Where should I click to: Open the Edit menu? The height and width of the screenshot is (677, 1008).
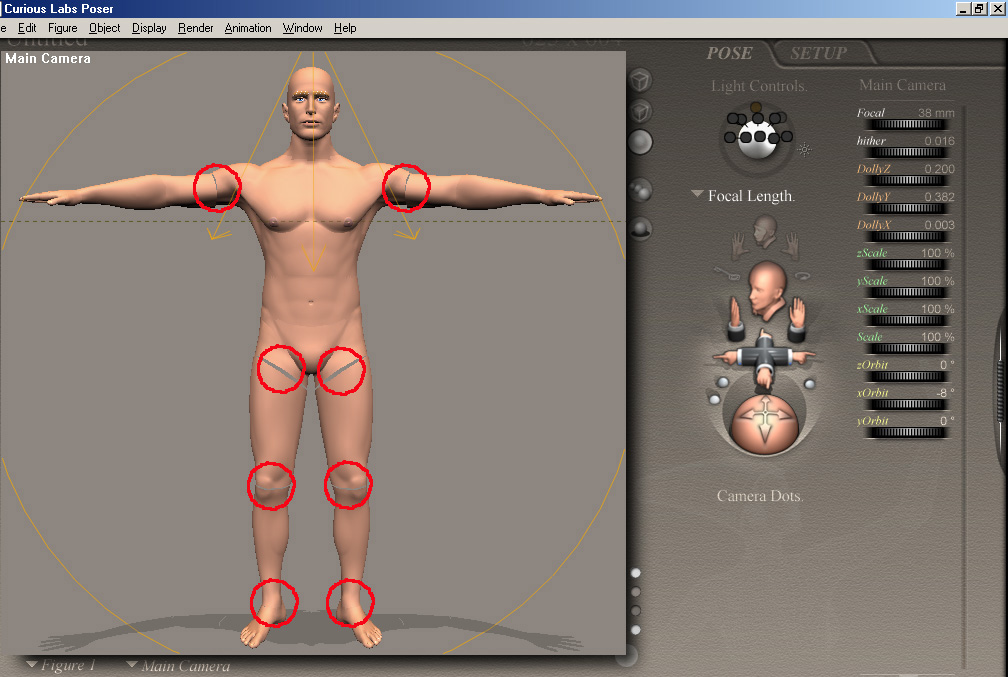coord(27,28)
